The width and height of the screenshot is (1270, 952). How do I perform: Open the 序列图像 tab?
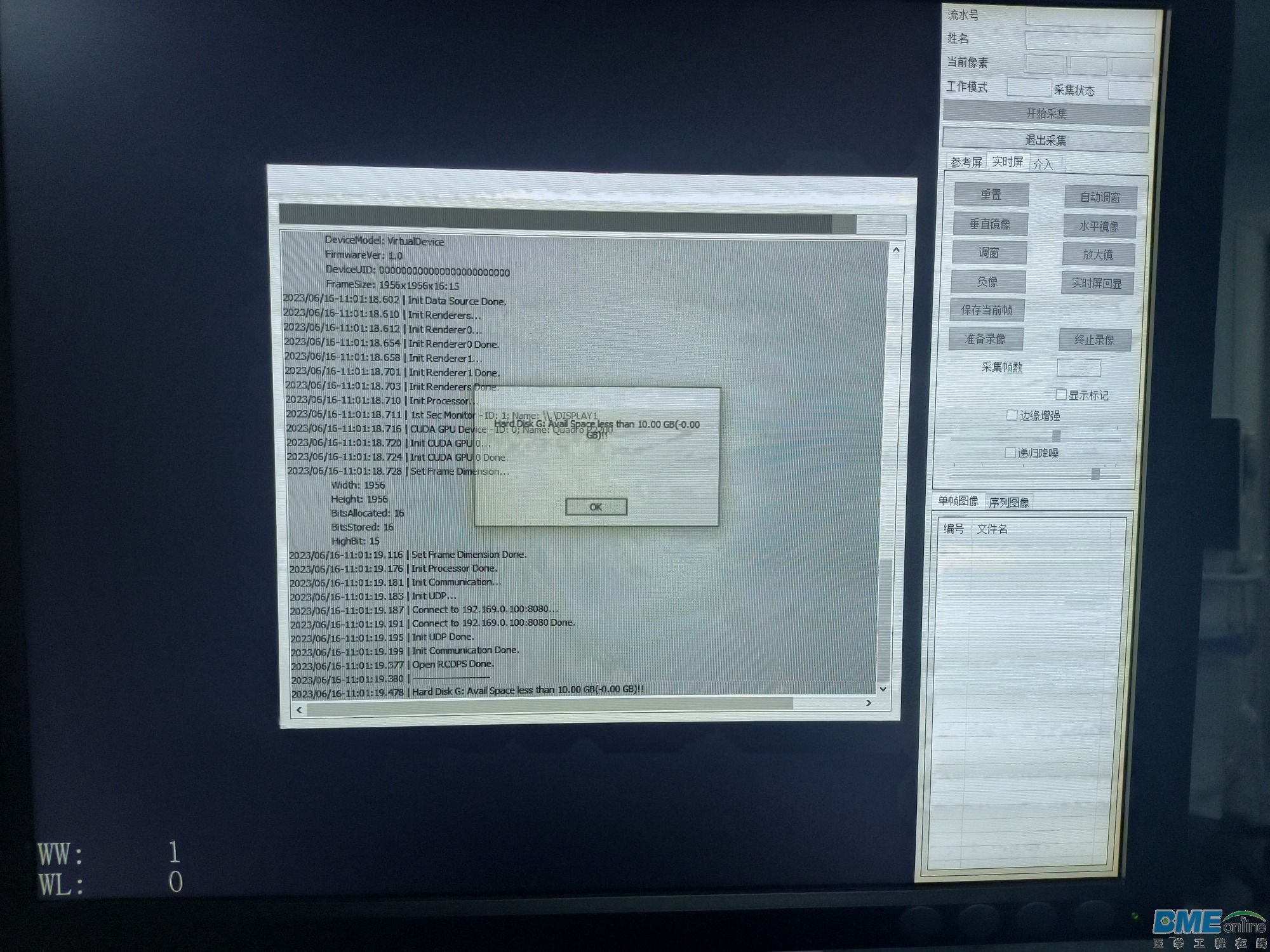(x=1008, y=502)
